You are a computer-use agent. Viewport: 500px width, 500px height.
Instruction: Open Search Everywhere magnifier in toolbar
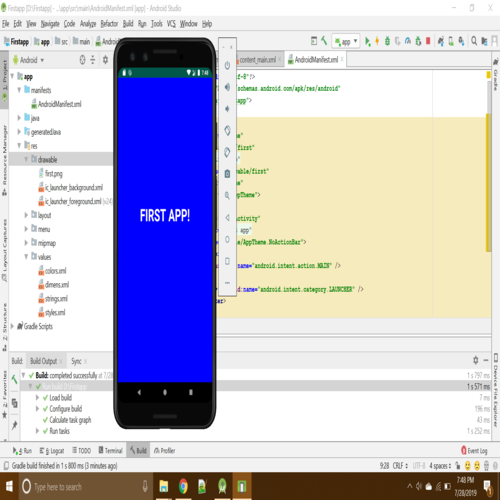tap(474, 41)
